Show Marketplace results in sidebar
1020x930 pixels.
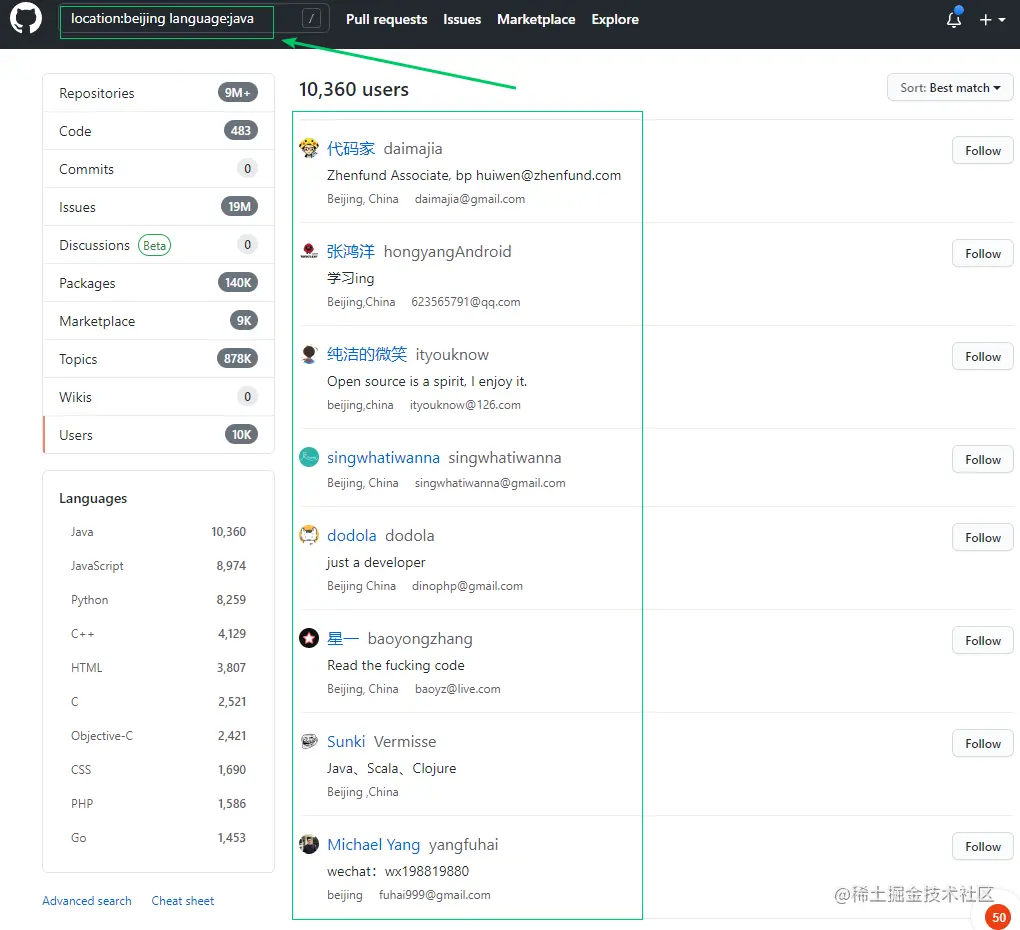(158, 321)
